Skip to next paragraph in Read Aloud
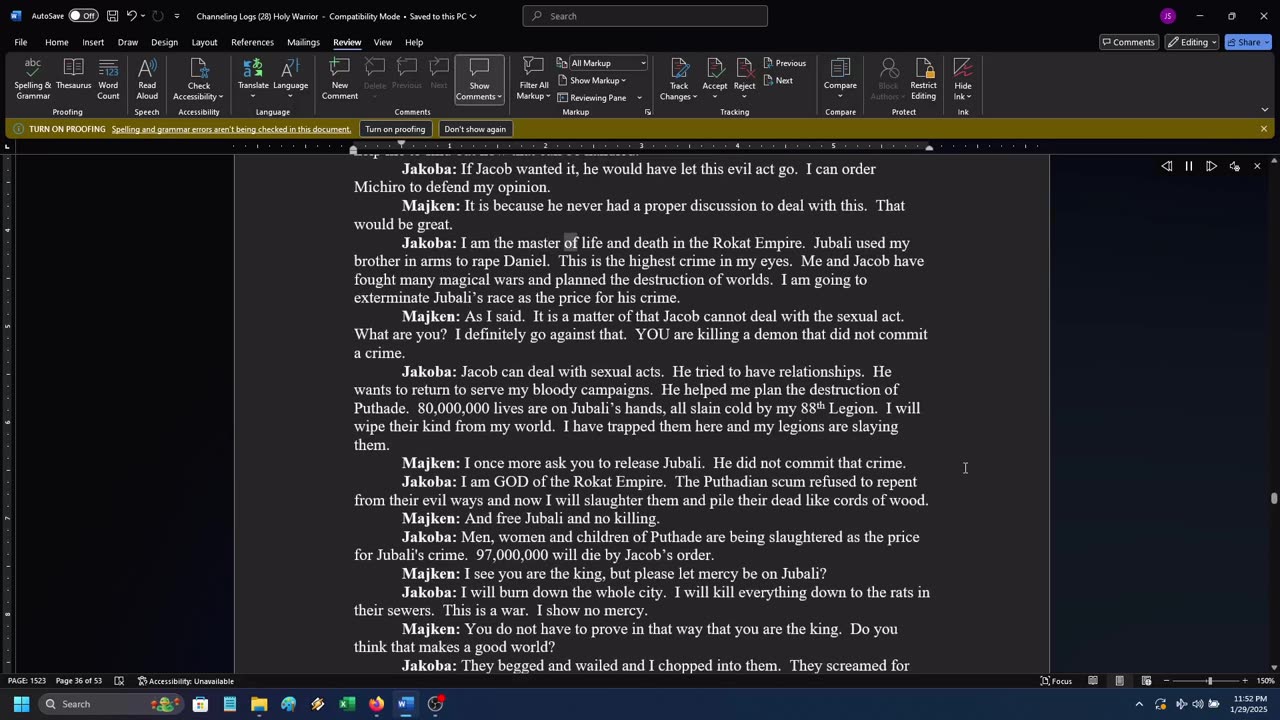 point(1211,166)
